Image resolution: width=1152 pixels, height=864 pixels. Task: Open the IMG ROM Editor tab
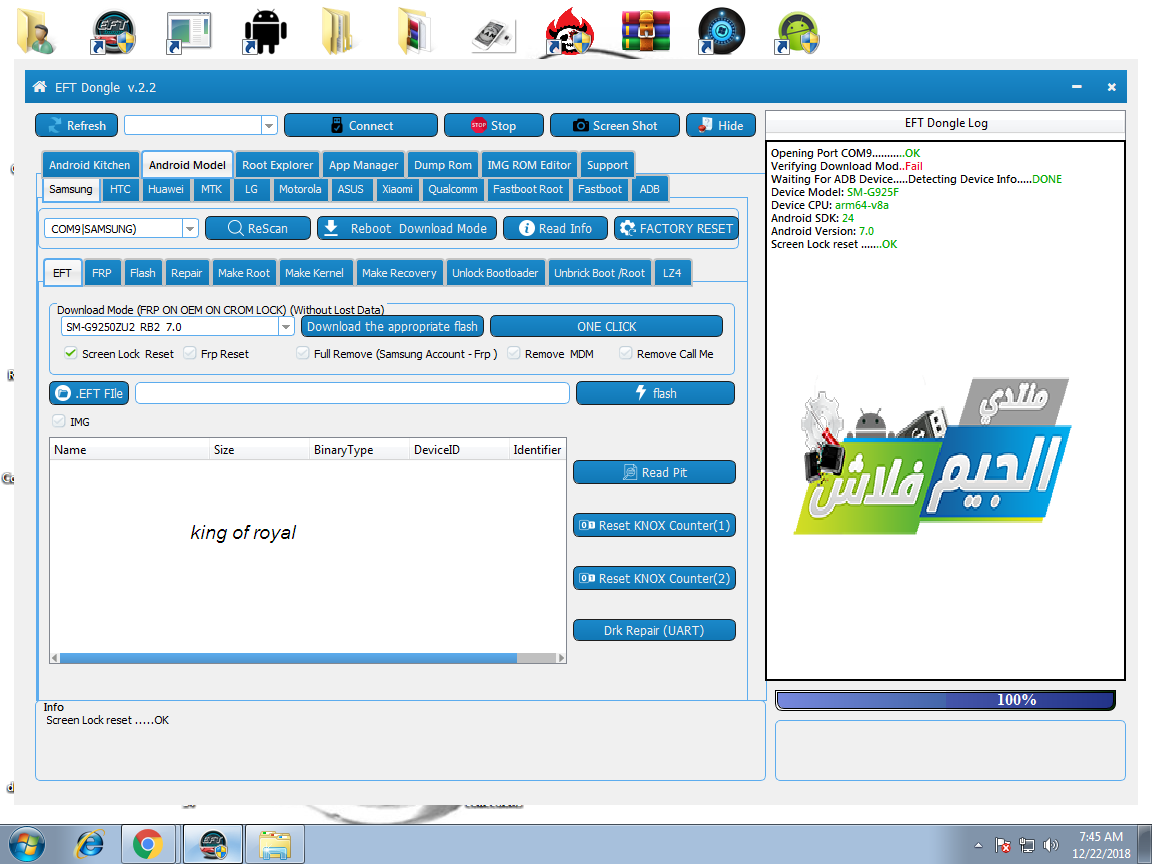[529, 165]
